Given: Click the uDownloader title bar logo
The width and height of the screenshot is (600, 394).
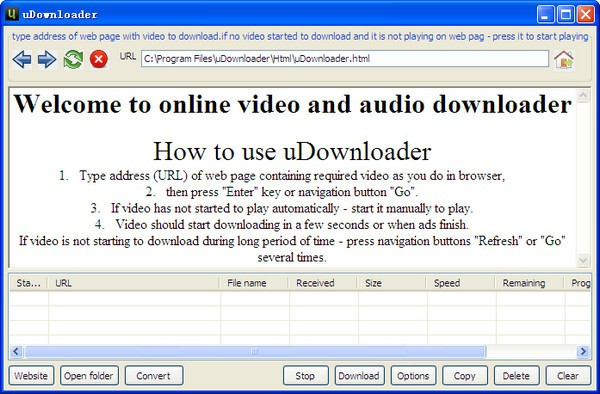Looking at the screenshot, I should click(12, 14).
